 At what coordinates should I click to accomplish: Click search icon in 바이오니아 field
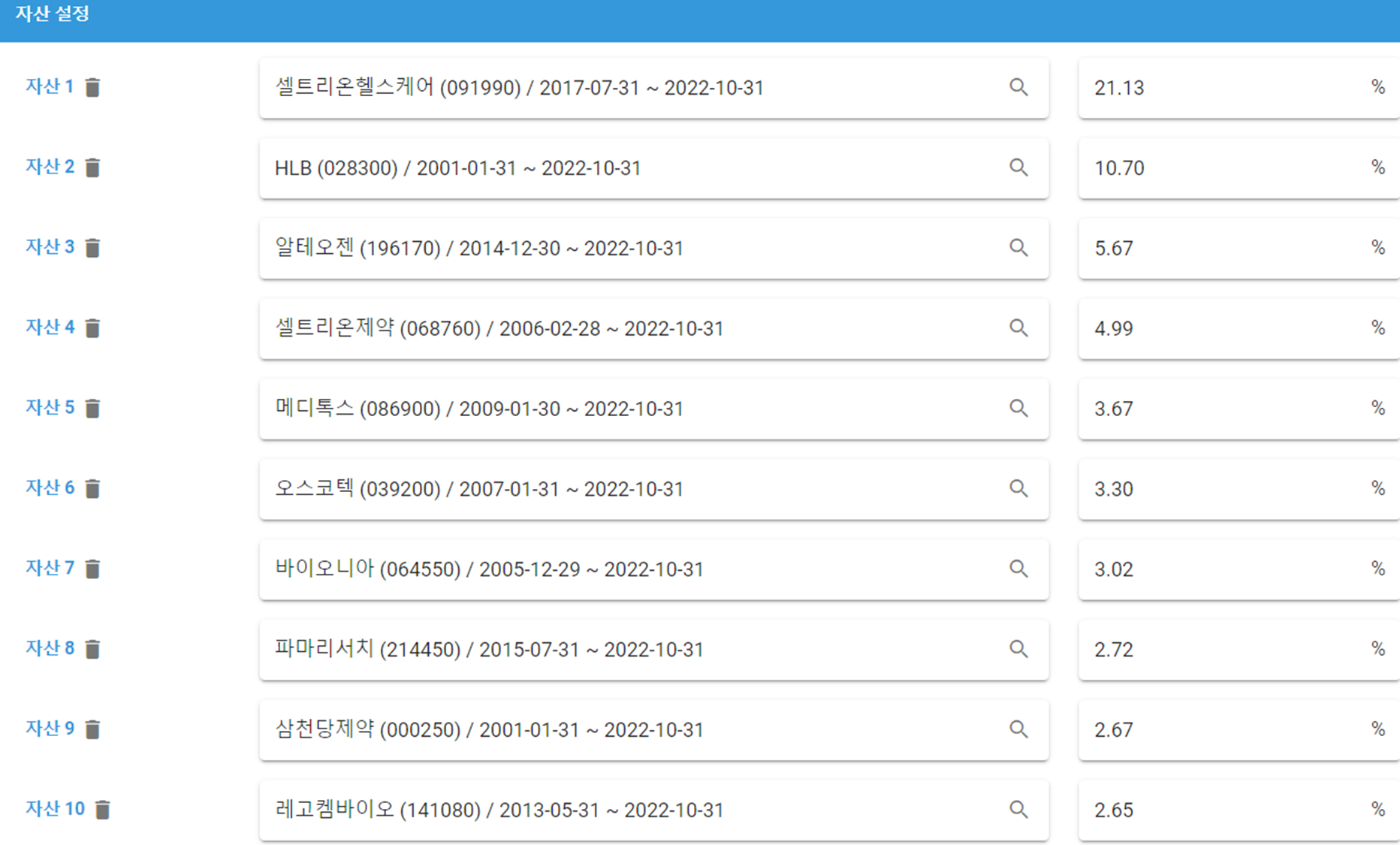coord(1018,569)
